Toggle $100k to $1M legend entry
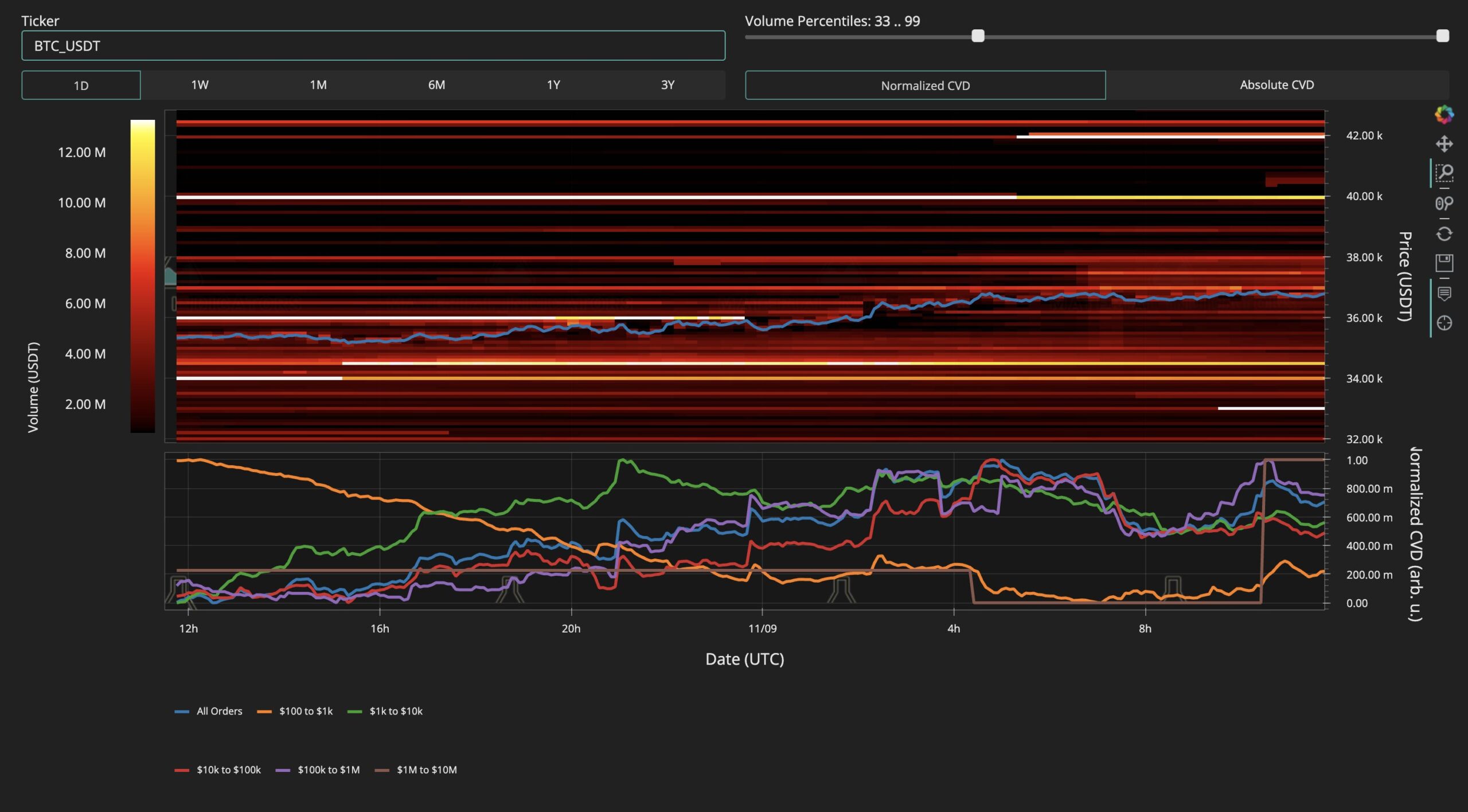 tap(318, 770)
